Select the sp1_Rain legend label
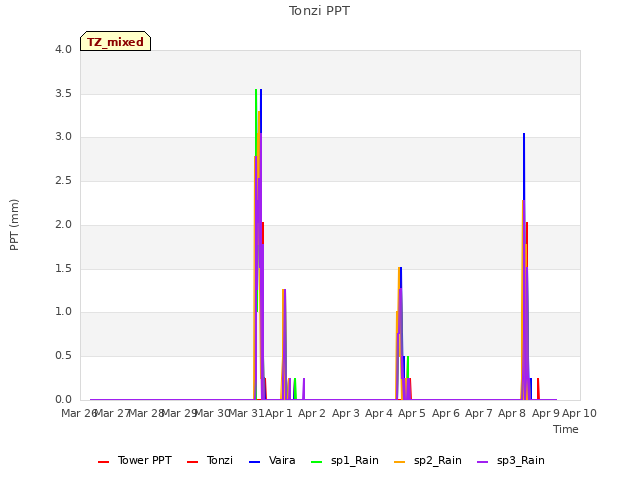640x480 pixels. click(x=355, y=460)
